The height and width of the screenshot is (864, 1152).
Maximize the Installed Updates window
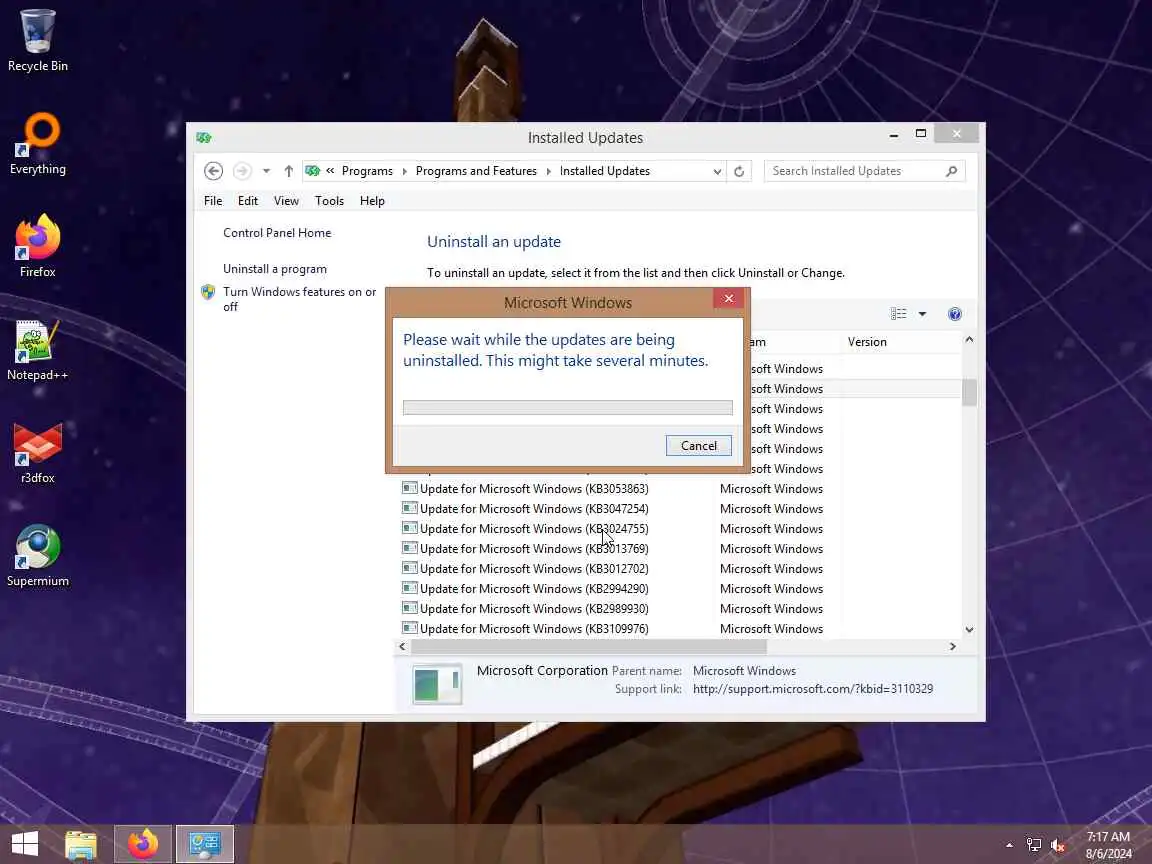pos(921,134)
